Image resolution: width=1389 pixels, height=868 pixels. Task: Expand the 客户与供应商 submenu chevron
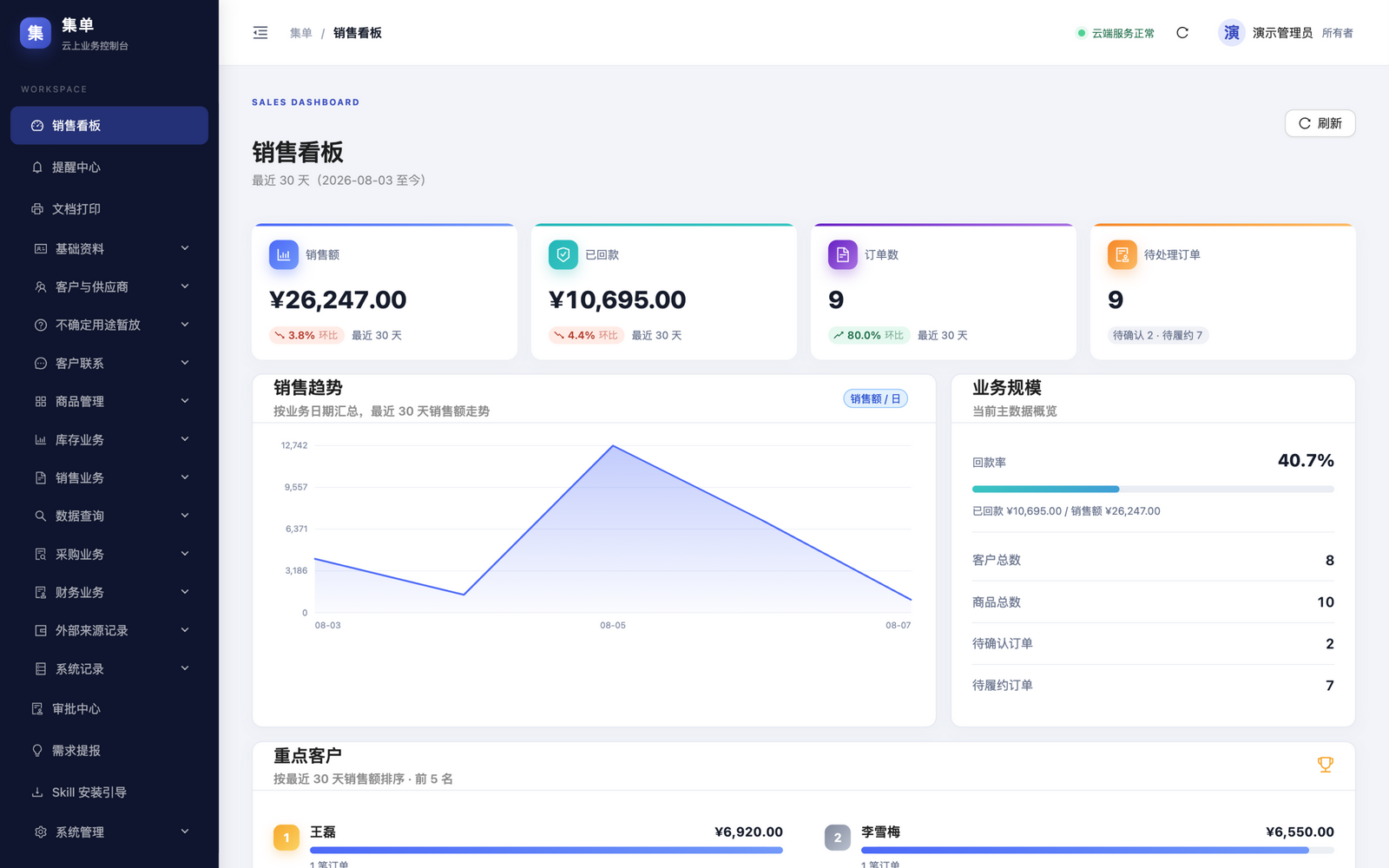(185, 286)
